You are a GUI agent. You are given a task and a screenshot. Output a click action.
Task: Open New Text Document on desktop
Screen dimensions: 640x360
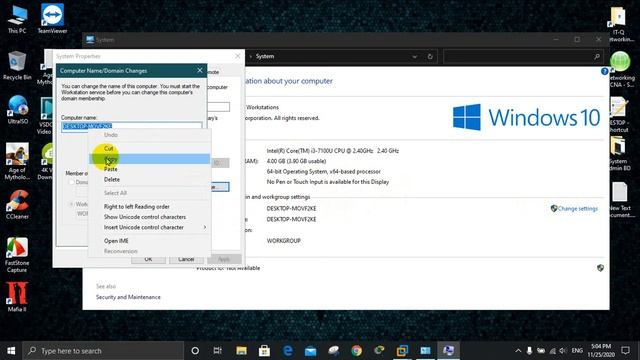pyautogui.click(x=620, y=200)
